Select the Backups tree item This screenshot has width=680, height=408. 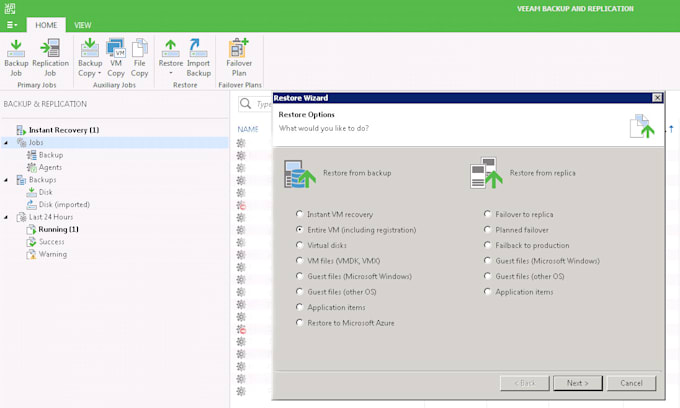coord(42,180)
